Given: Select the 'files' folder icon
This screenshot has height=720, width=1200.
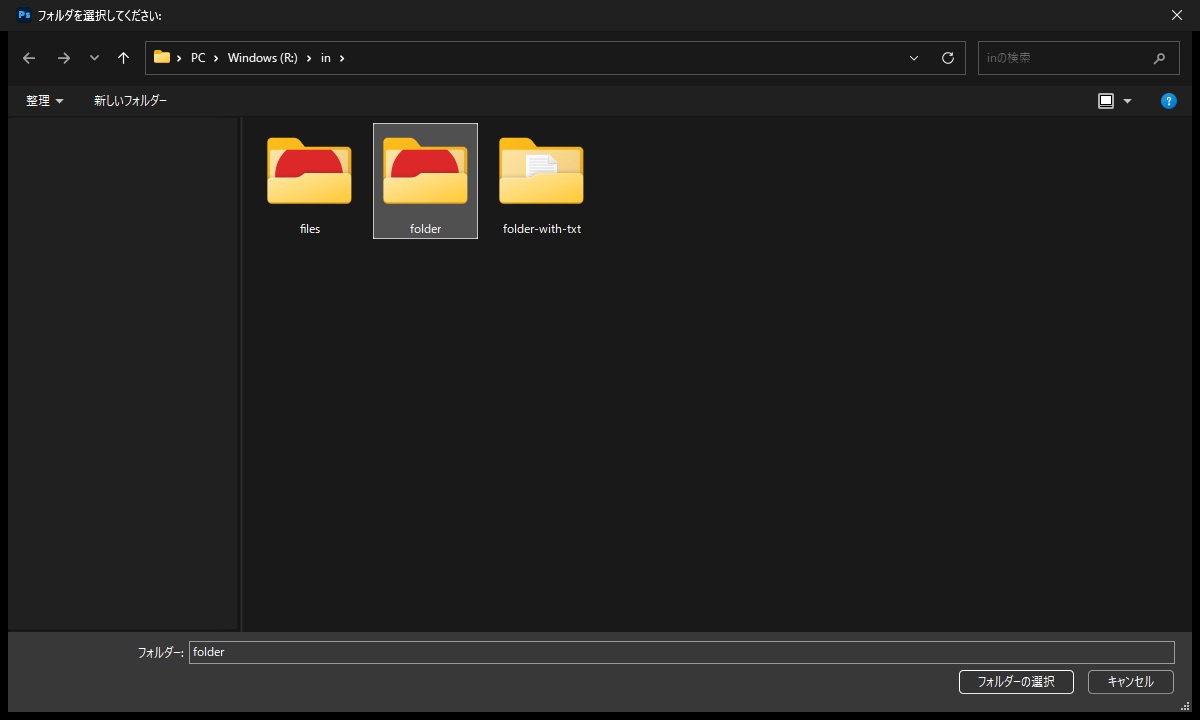Looking at the screenshot, I should coord(309,171).
